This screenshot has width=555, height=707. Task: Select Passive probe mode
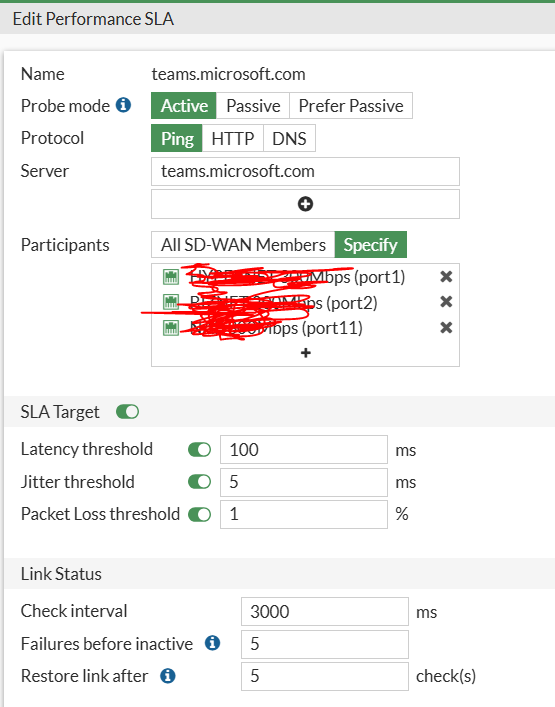[253, 106]
